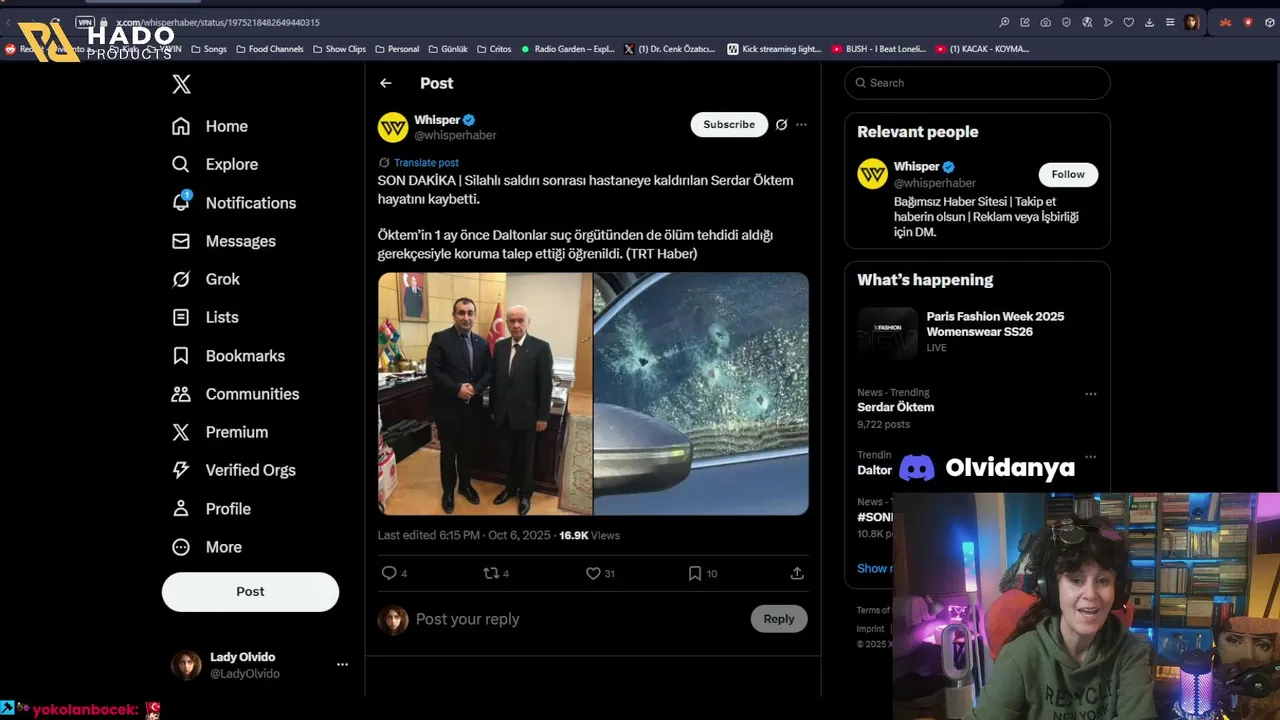Click Translate post link
Viewport: 1280px width, 720px height.
[x=426, y=163]
